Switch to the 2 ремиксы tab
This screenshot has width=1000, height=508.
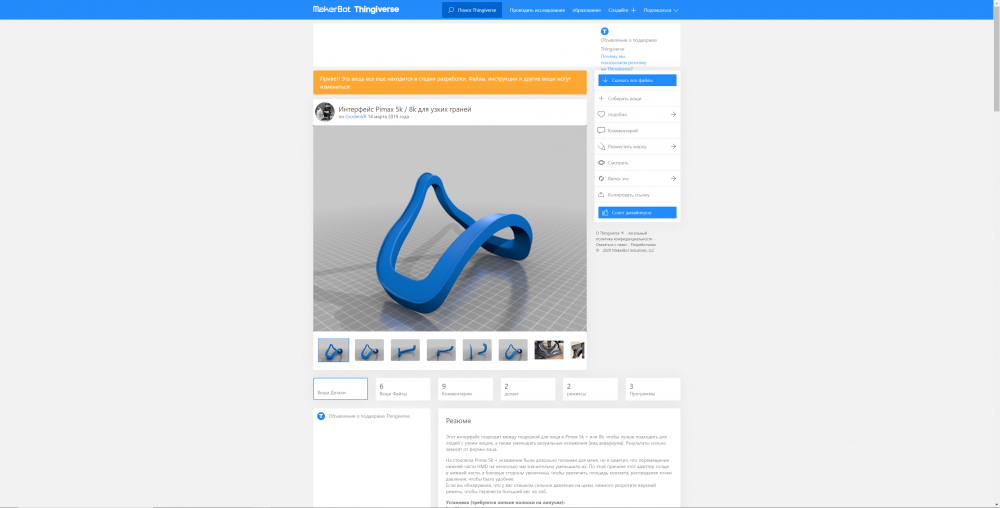[591, 389]
